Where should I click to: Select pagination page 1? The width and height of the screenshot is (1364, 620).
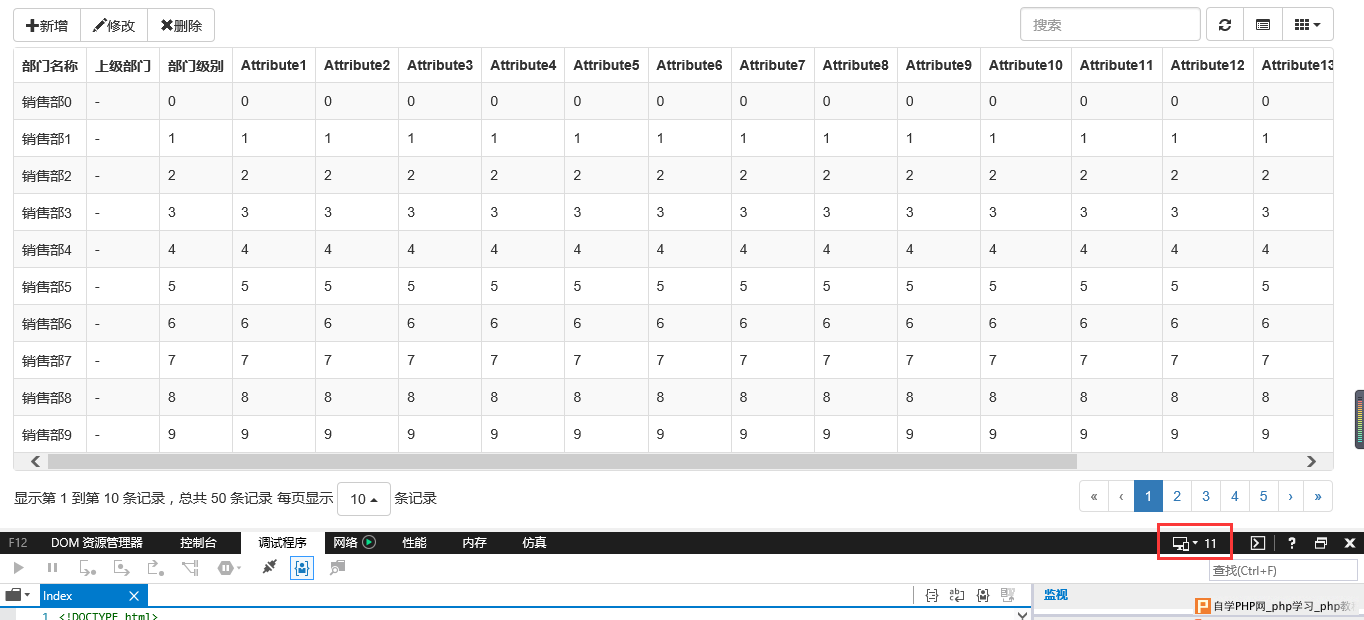pos(1148,496)
